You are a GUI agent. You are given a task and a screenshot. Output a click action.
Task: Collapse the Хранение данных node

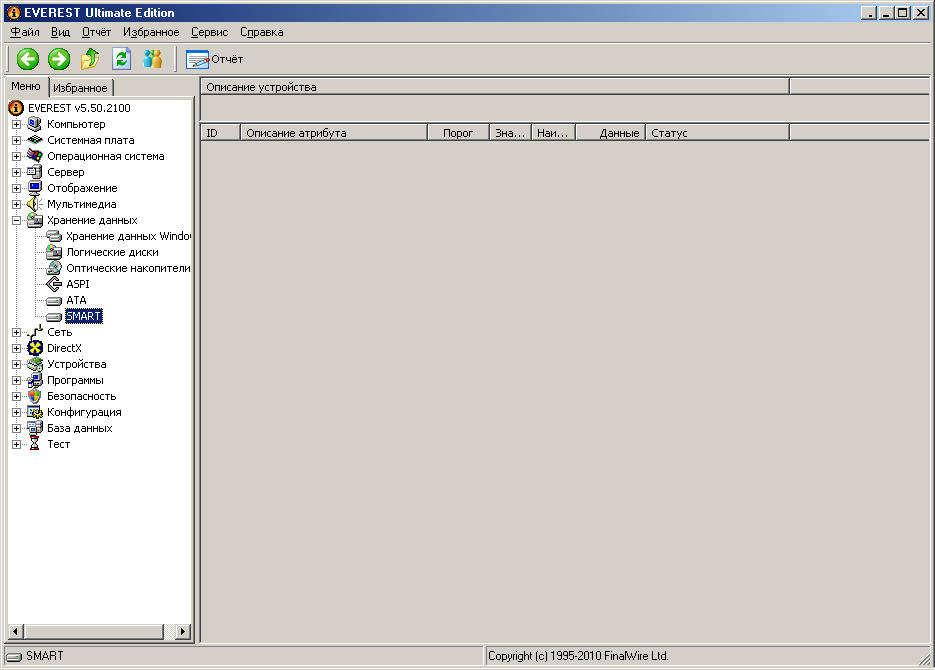pyautogui.click(x=17, y=221)
